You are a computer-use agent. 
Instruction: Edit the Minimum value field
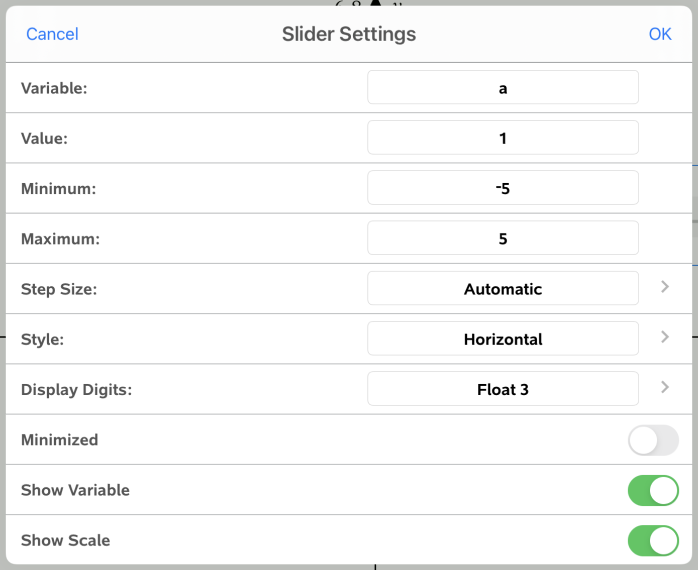point(502,188)
